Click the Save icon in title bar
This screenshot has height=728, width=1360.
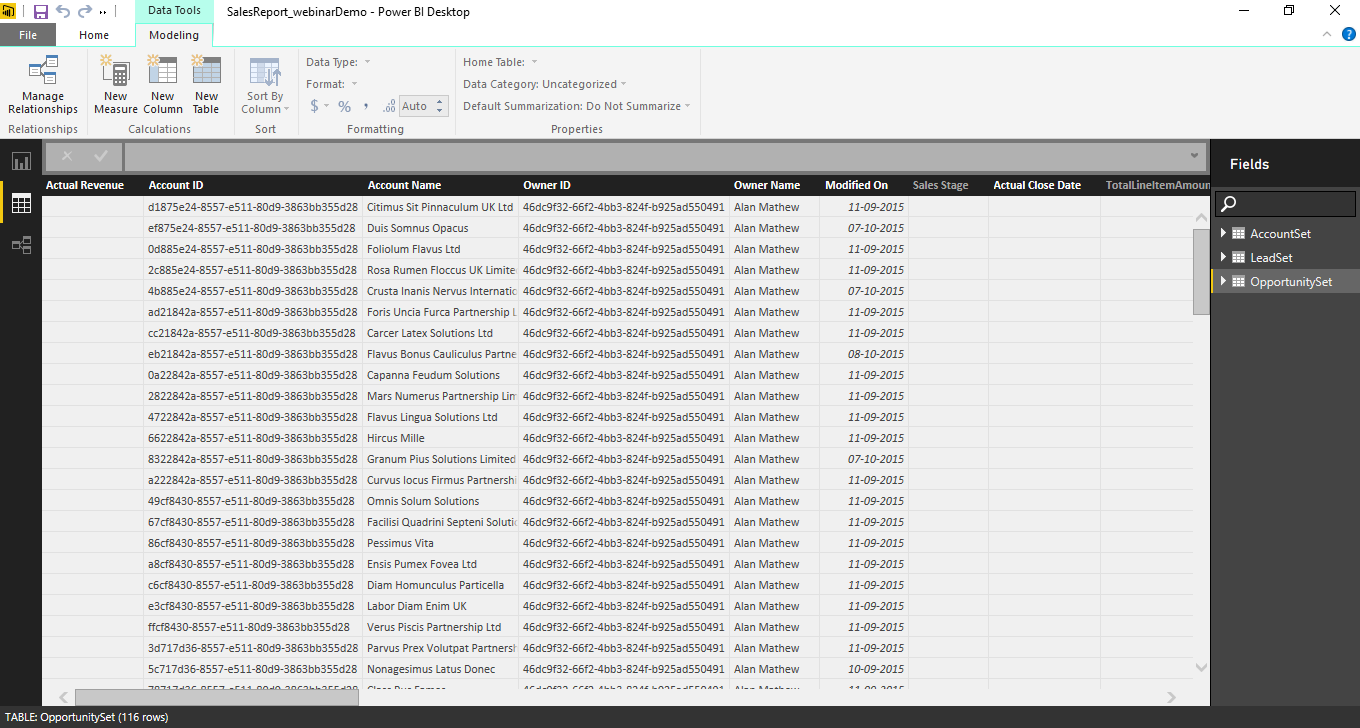pos(41,12)
